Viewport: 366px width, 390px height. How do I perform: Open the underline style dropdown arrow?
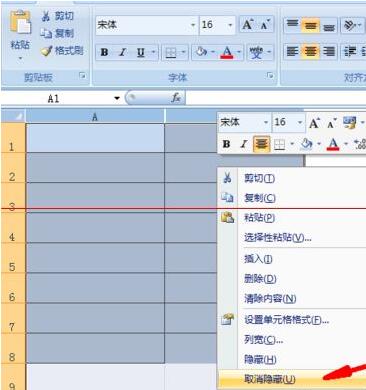153,52
